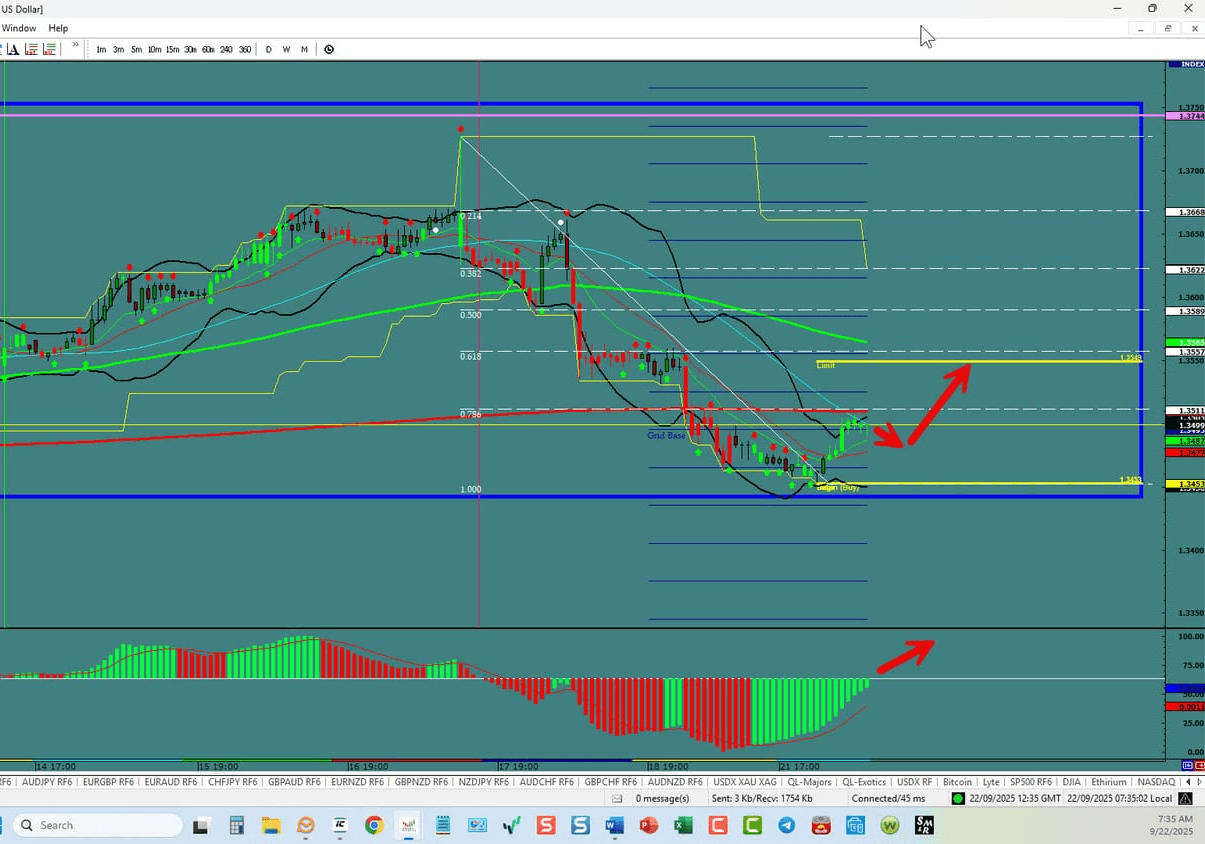This screenshot has height=844, width=1205.
Task: Switch to the EURGBP RF6 symbol tab
Action: click(107, 781)
